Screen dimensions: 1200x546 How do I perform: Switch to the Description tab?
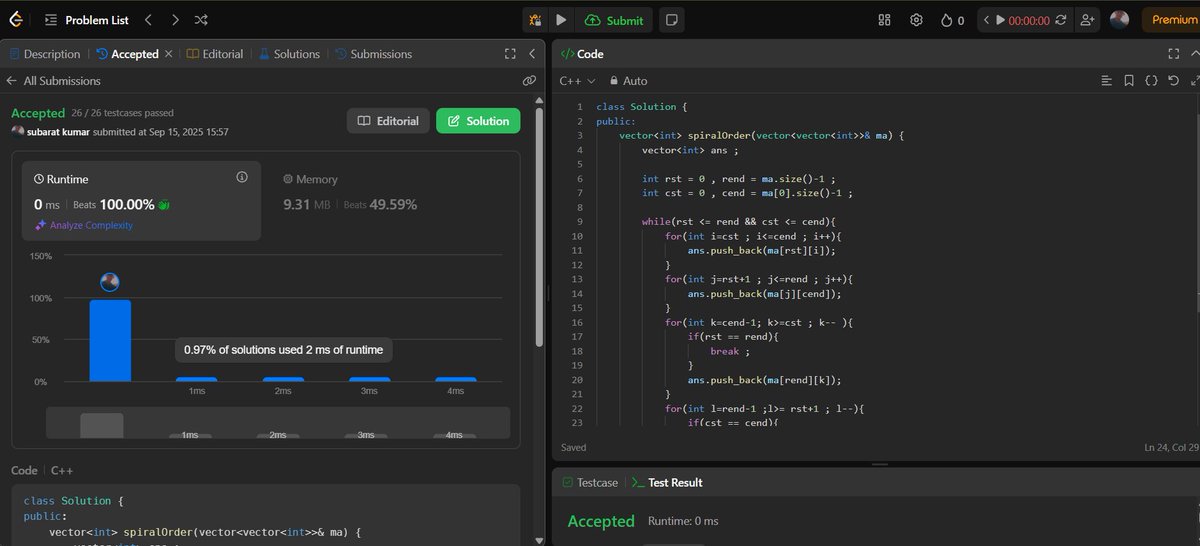pos(45,54)
